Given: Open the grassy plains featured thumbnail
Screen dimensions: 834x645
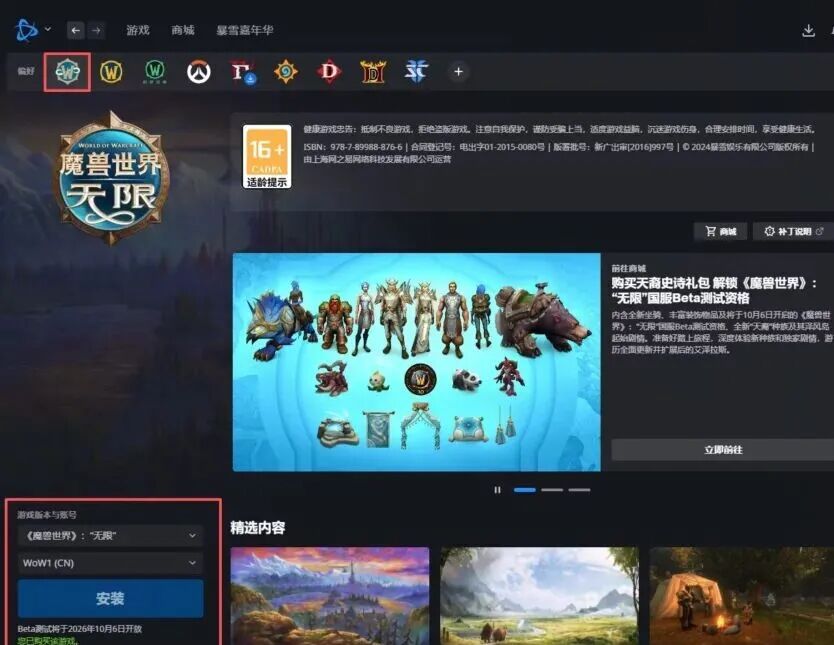Looking at the screenshot, I should coord(539,596).
